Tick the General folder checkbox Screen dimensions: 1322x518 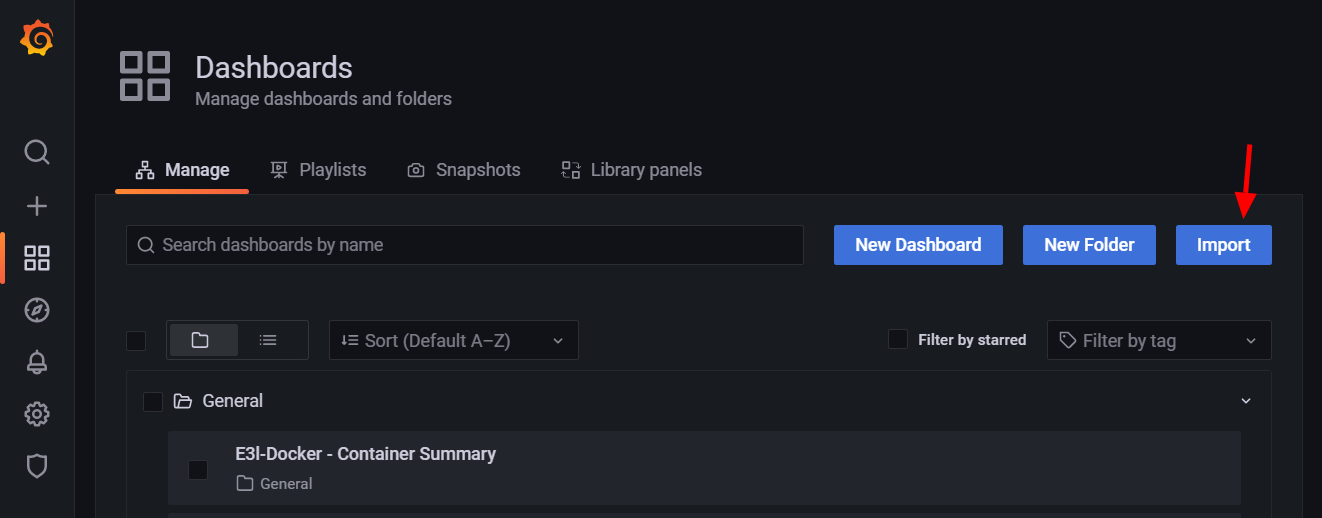(x=153, y=401)
